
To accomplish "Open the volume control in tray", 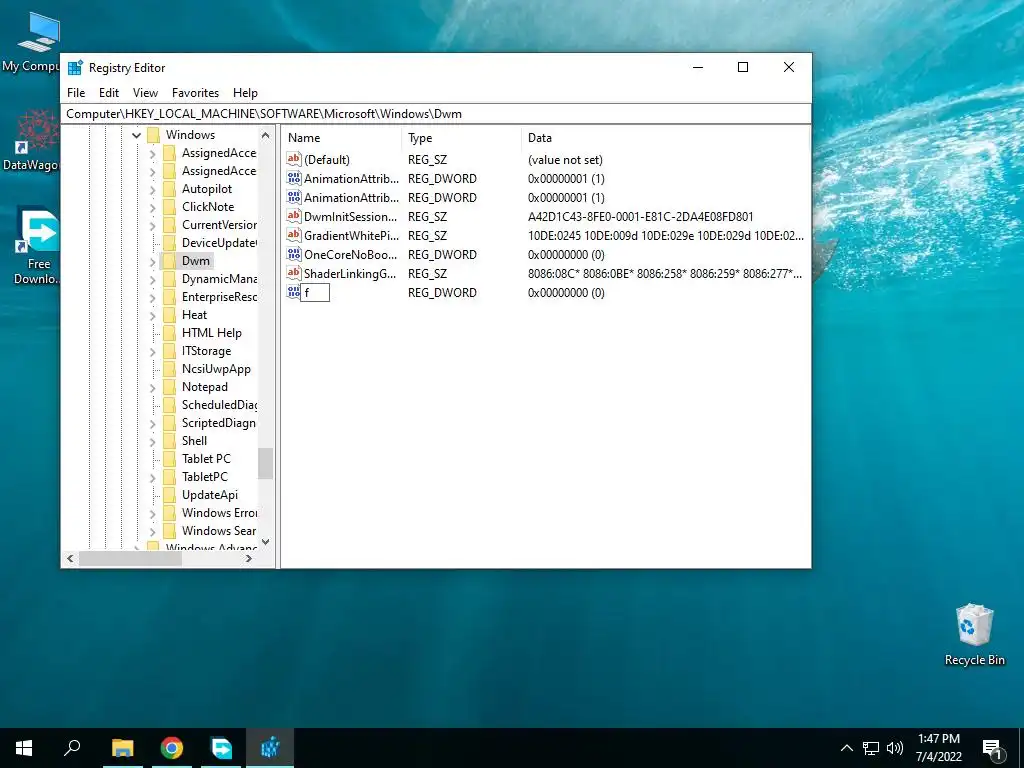I will coord(895,748).
